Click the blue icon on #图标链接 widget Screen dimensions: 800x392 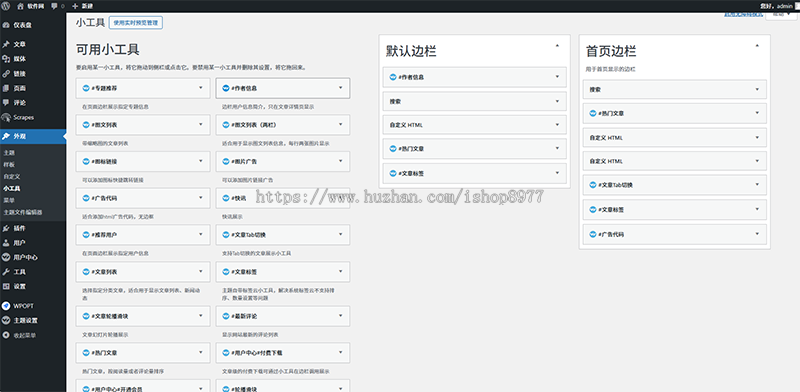[x=85, y=161]
